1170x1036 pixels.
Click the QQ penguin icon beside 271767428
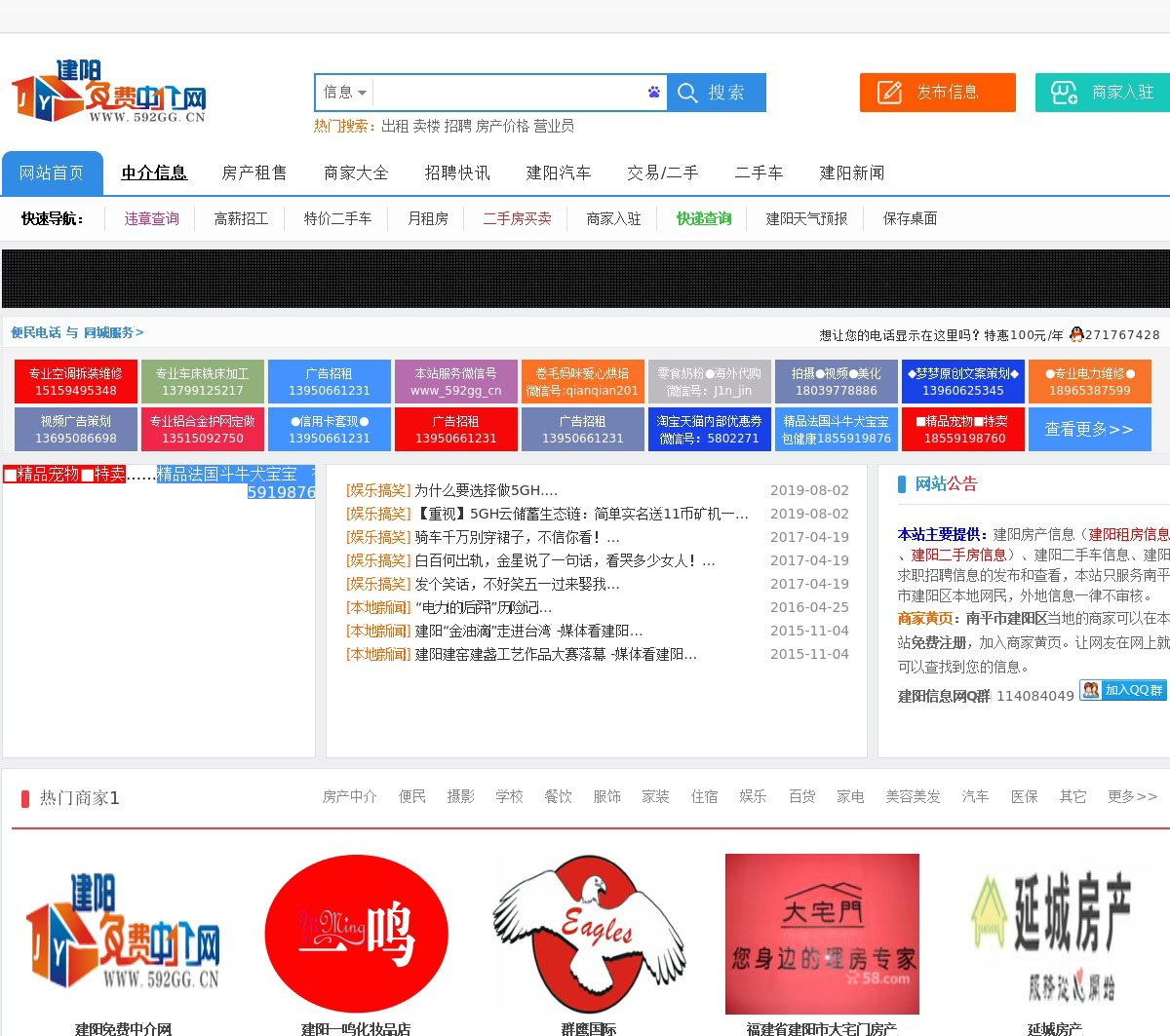pyautogui.click(x=1076, y=334)
